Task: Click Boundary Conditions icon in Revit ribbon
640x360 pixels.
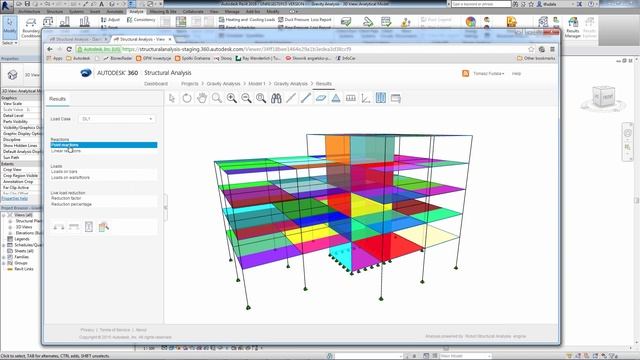Action: point(31,28)
